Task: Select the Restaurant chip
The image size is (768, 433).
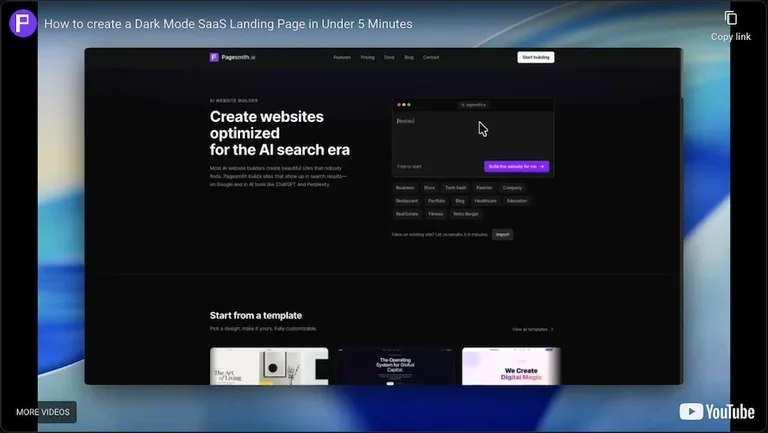Action: coord(407,201)
